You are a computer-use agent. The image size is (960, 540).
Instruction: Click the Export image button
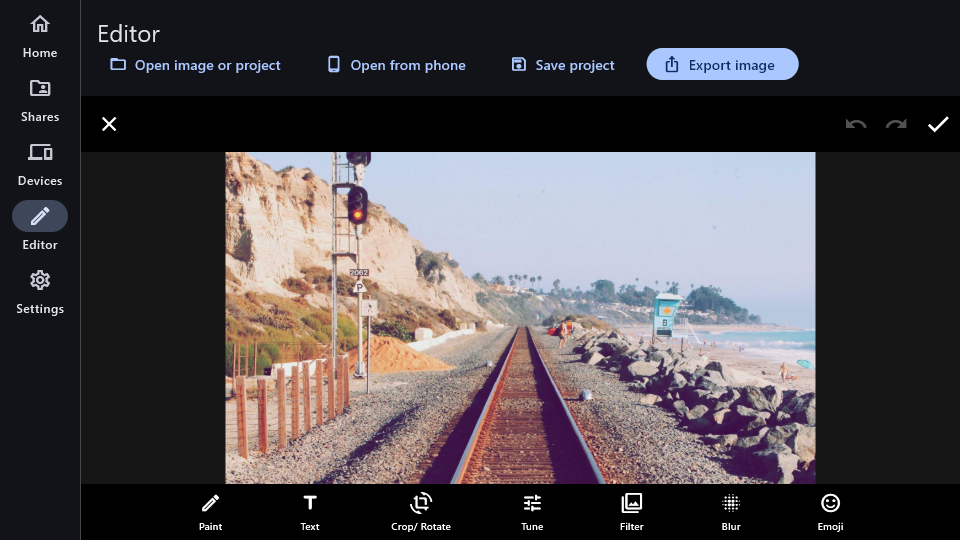pos(722,64)
